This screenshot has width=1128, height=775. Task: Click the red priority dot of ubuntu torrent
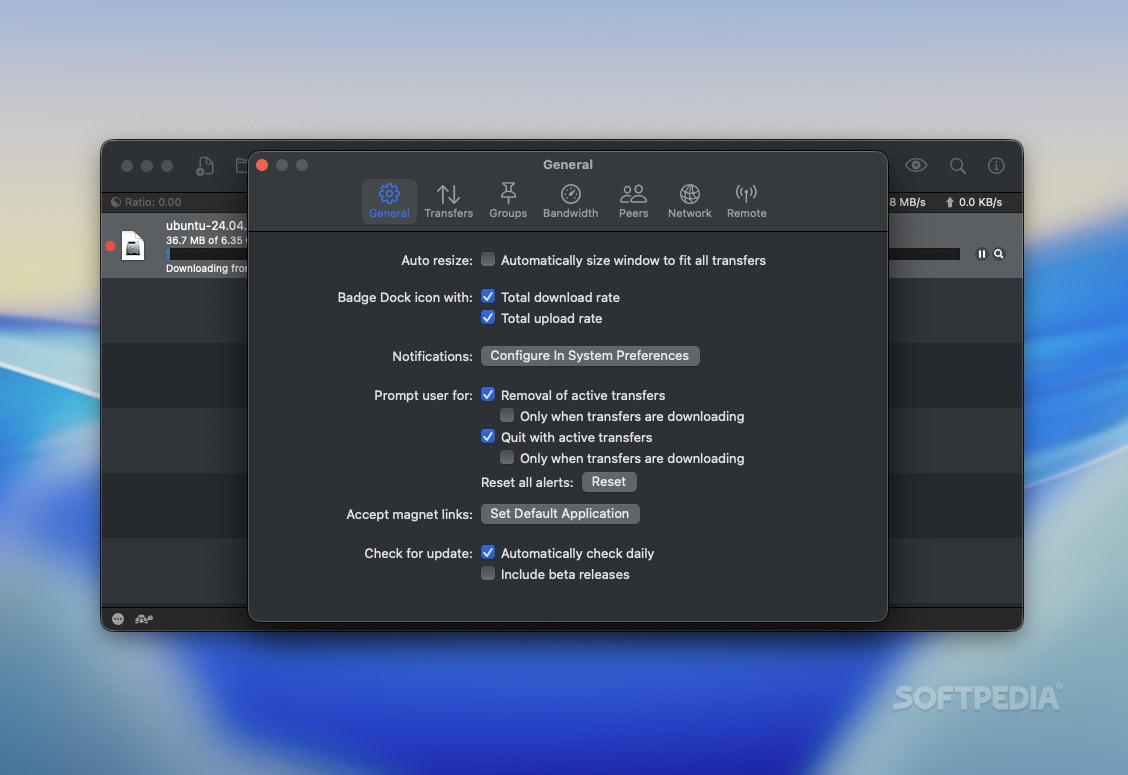pyautogui.click(x=110, y=246)
